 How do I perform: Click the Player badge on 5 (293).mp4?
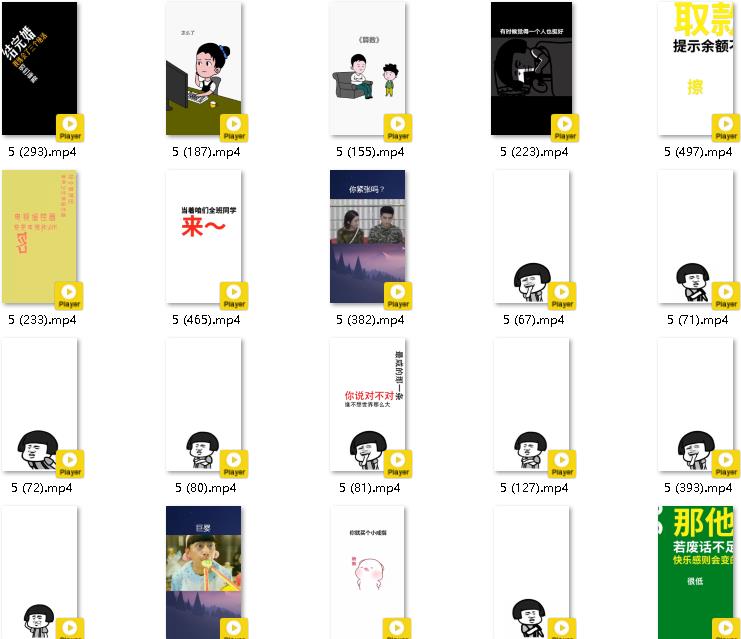click(x=70, y=128)
